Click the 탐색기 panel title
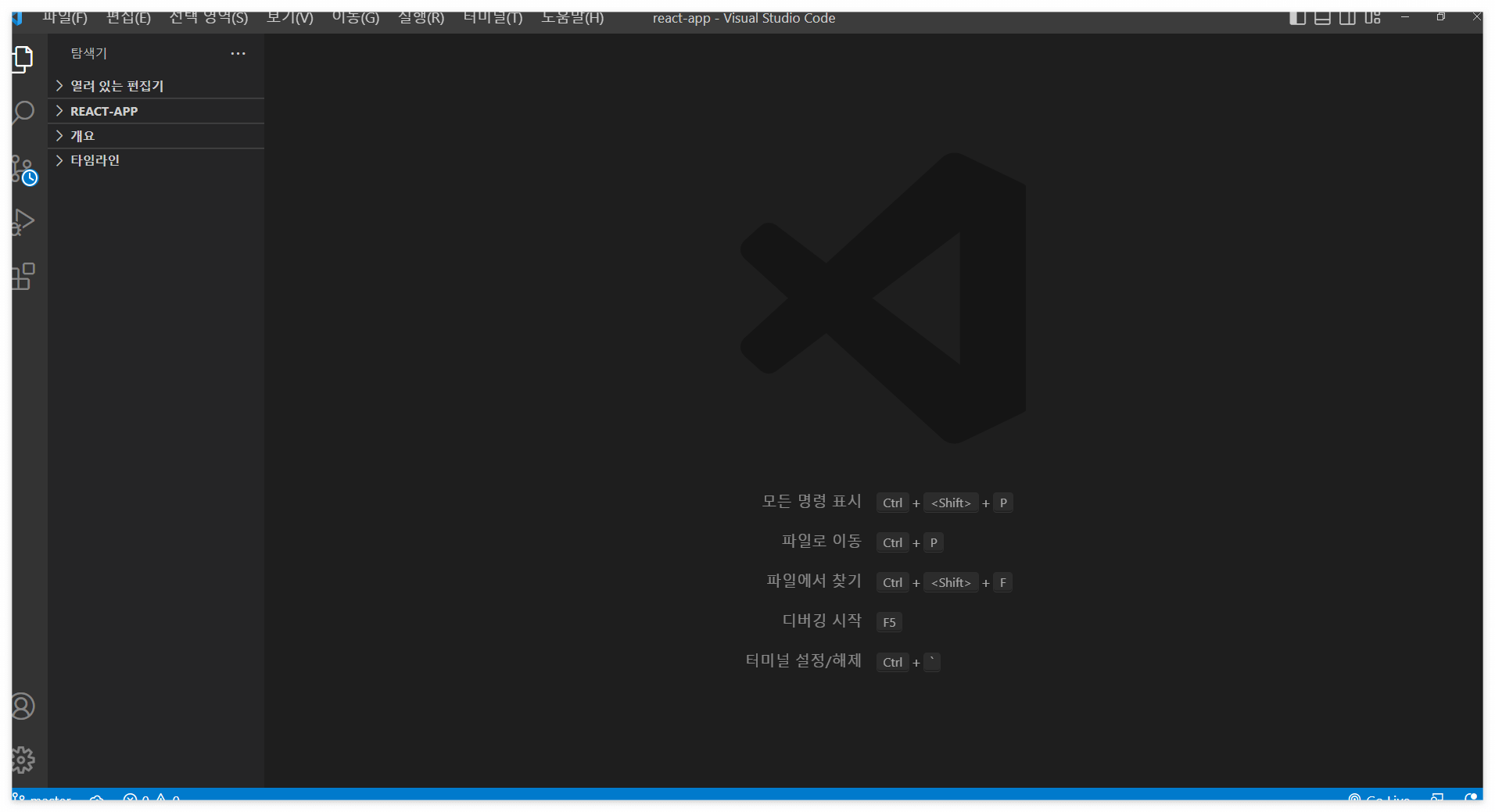 pos(88,53)
